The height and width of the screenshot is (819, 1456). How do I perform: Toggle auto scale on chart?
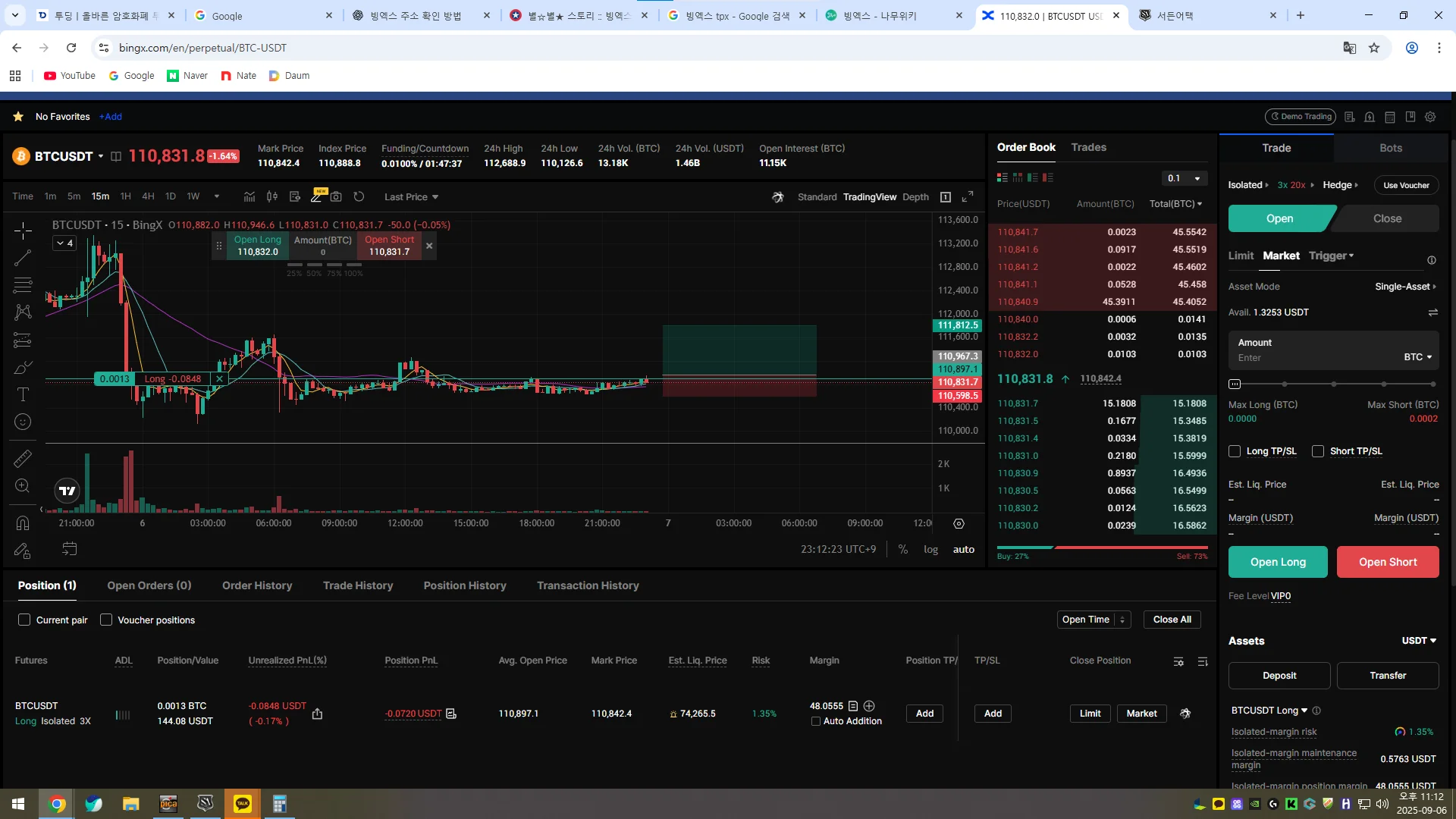point(964,549)
